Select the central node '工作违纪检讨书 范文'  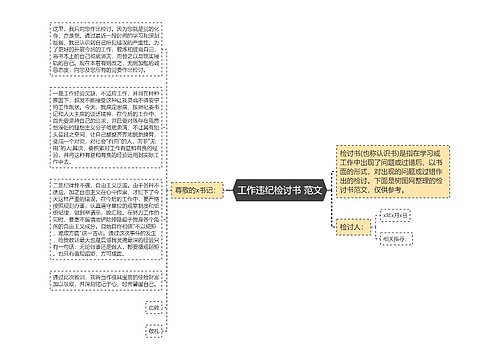[279, 190]
